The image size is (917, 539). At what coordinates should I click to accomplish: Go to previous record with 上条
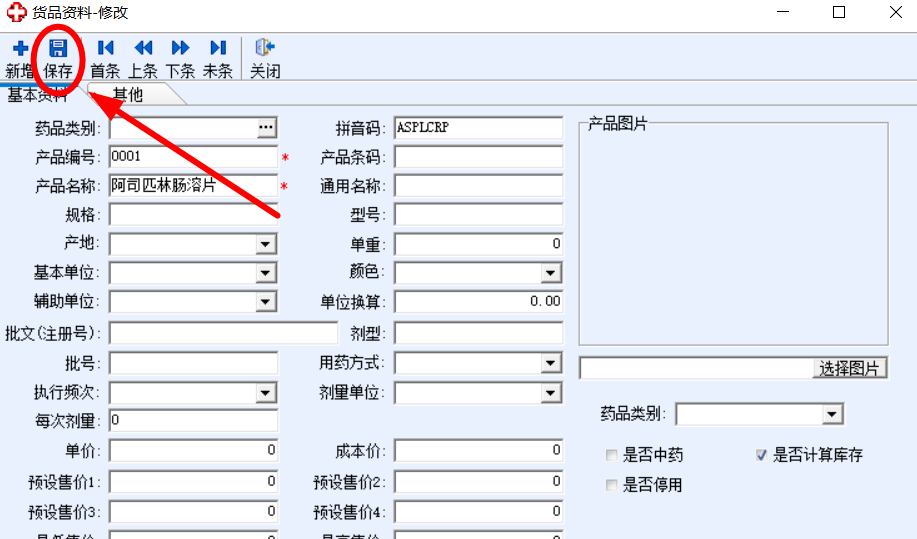click(143, 48)
